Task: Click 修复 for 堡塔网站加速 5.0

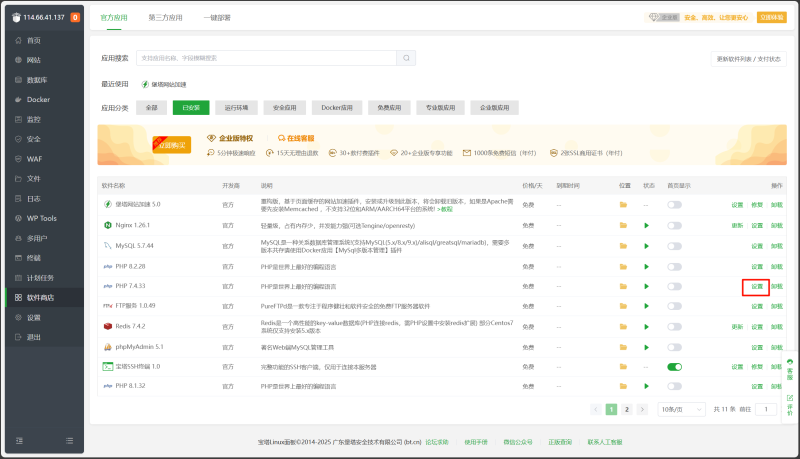Action: [757, 205]
